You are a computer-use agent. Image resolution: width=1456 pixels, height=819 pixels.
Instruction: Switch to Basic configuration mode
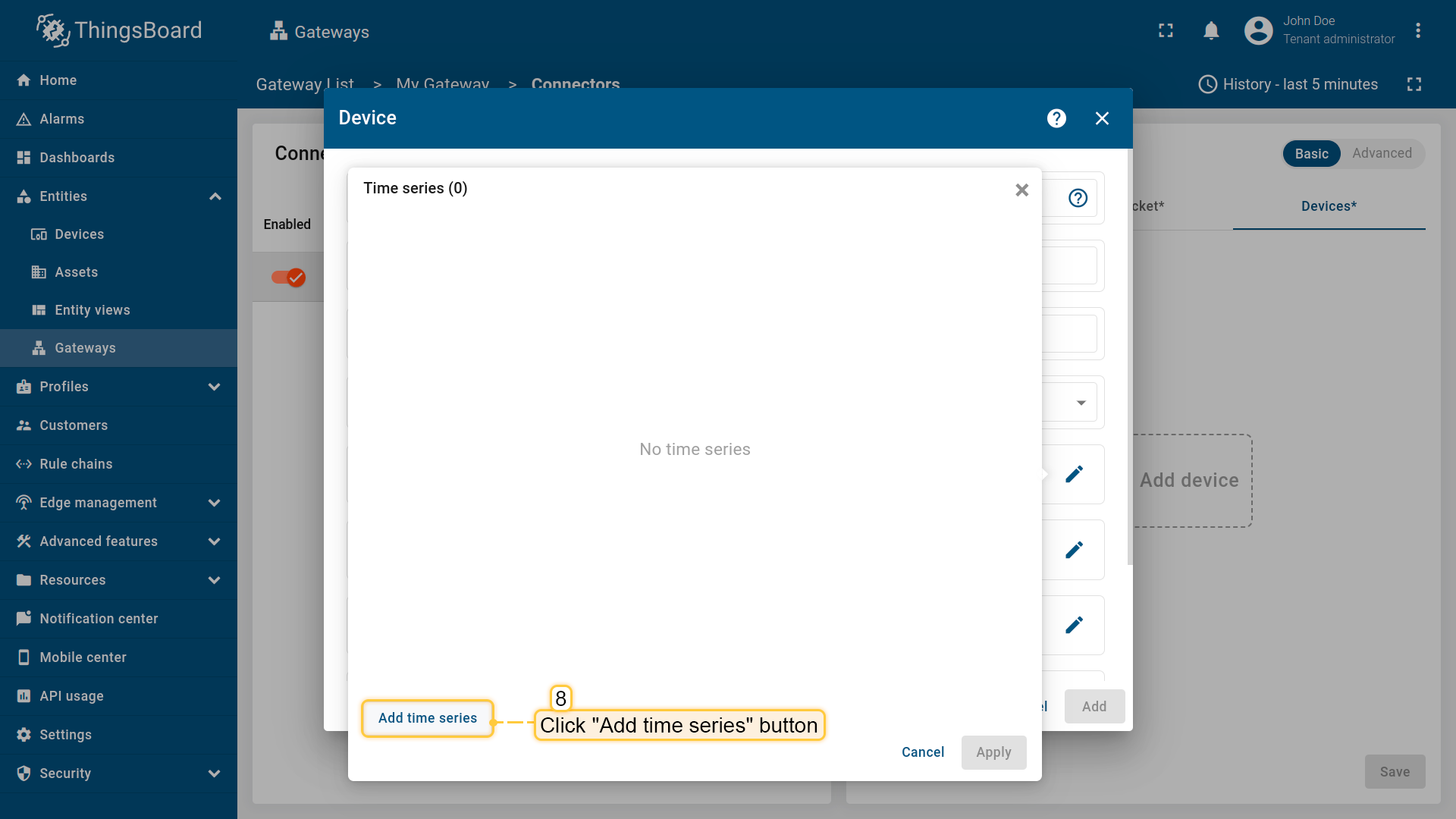(1311, 154)
